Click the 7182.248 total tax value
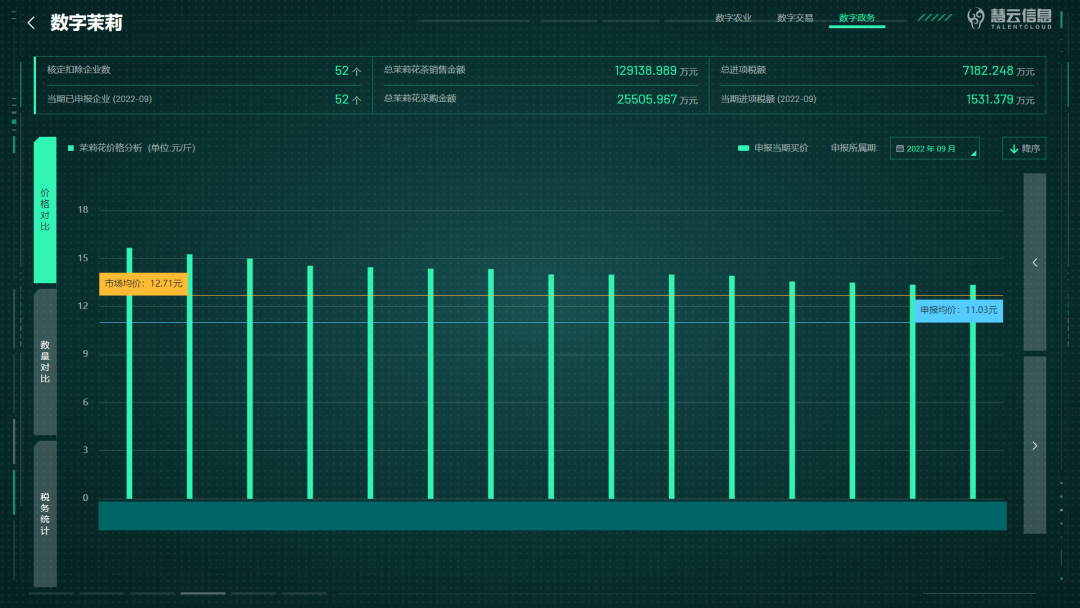1080x608 pixels. [988, 71]
